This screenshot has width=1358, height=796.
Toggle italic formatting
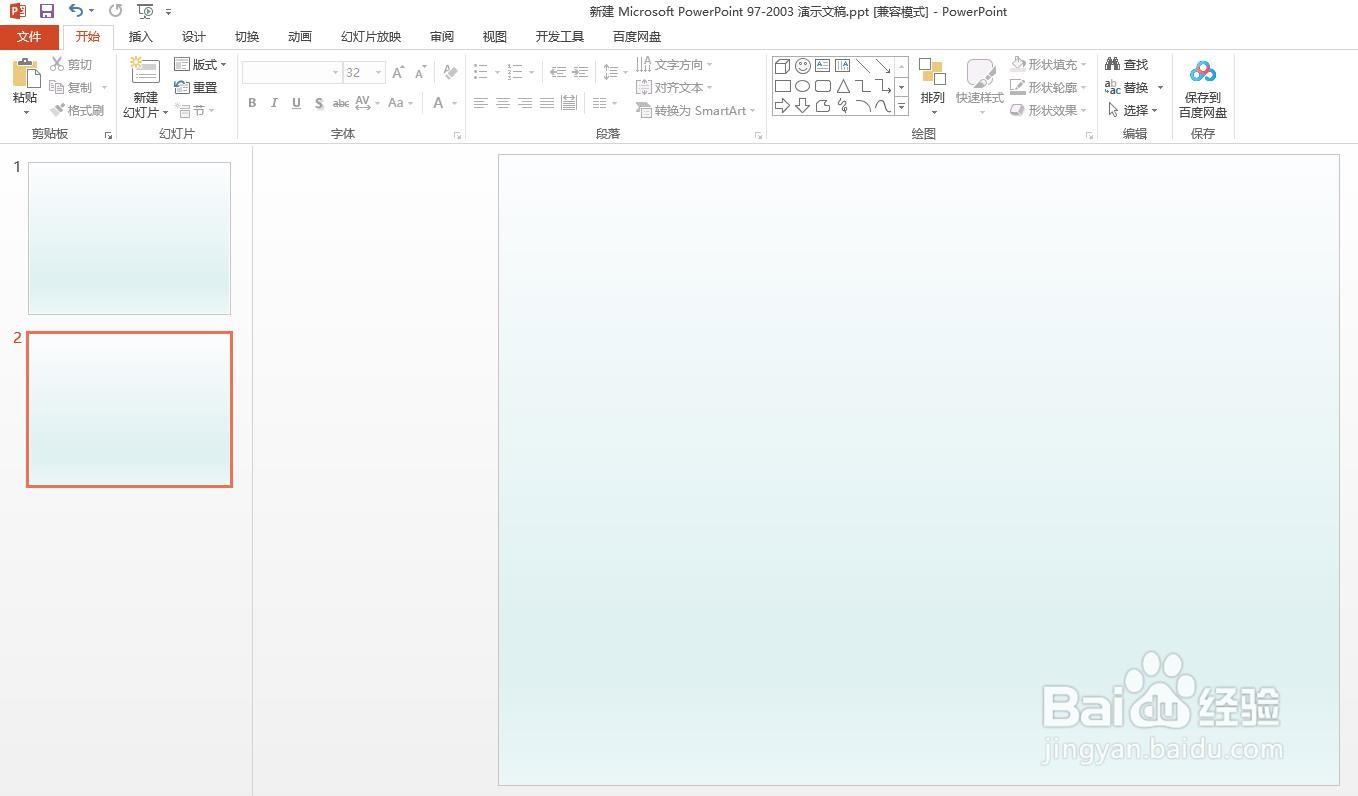pos(274,103)
